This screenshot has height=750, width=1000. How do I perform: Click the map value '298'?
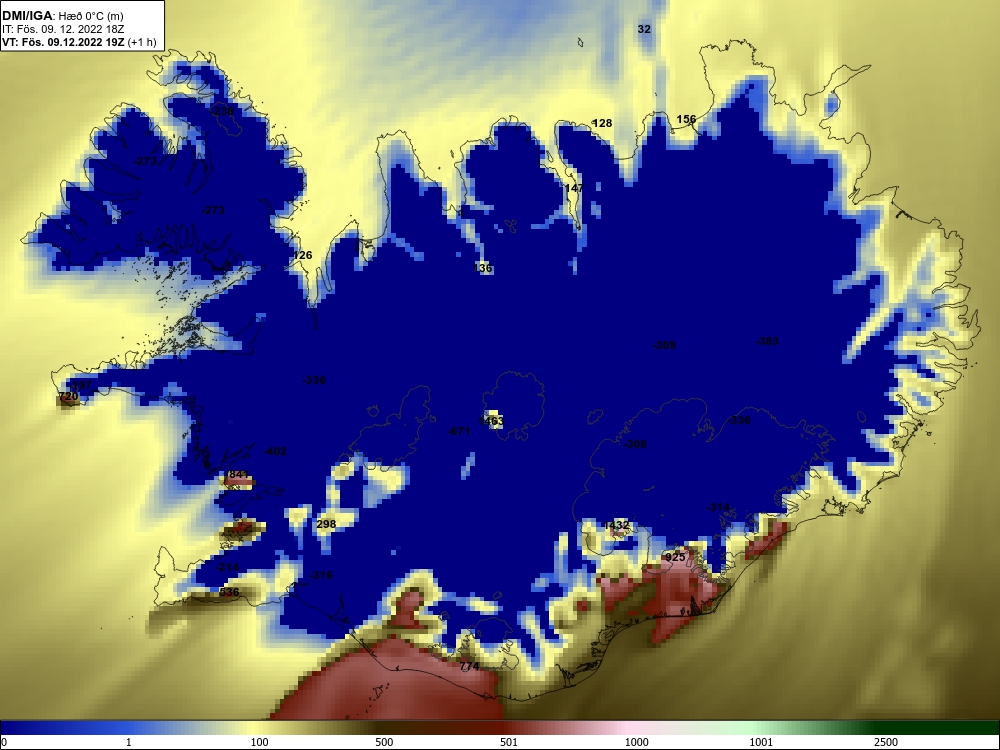click(326, 524)
